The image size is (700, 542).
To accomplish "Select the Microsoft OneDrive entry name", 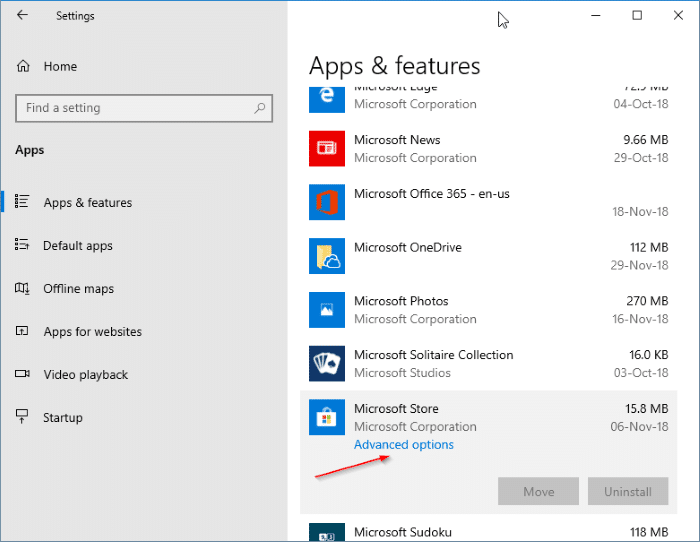I will 408,247.
